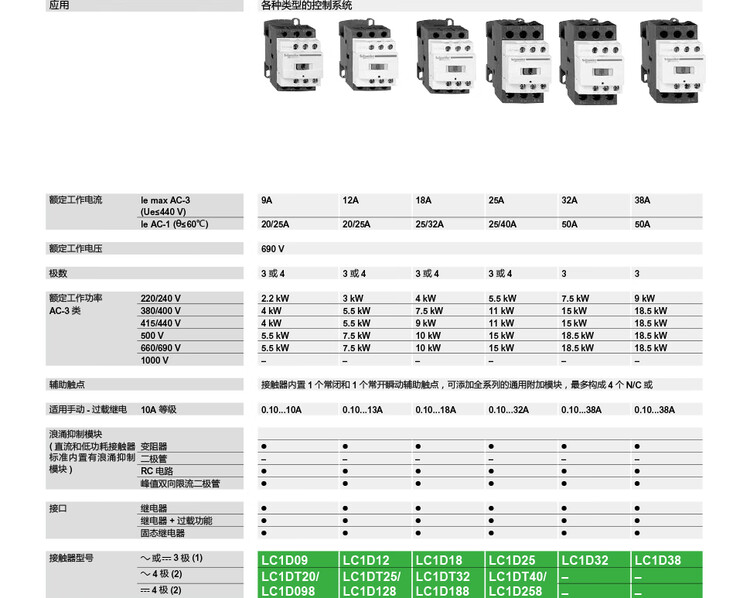Click the 继电器 + 过载功能 row label
The width and height of the screenshot is (750, 598).
[x=176, y=520]
